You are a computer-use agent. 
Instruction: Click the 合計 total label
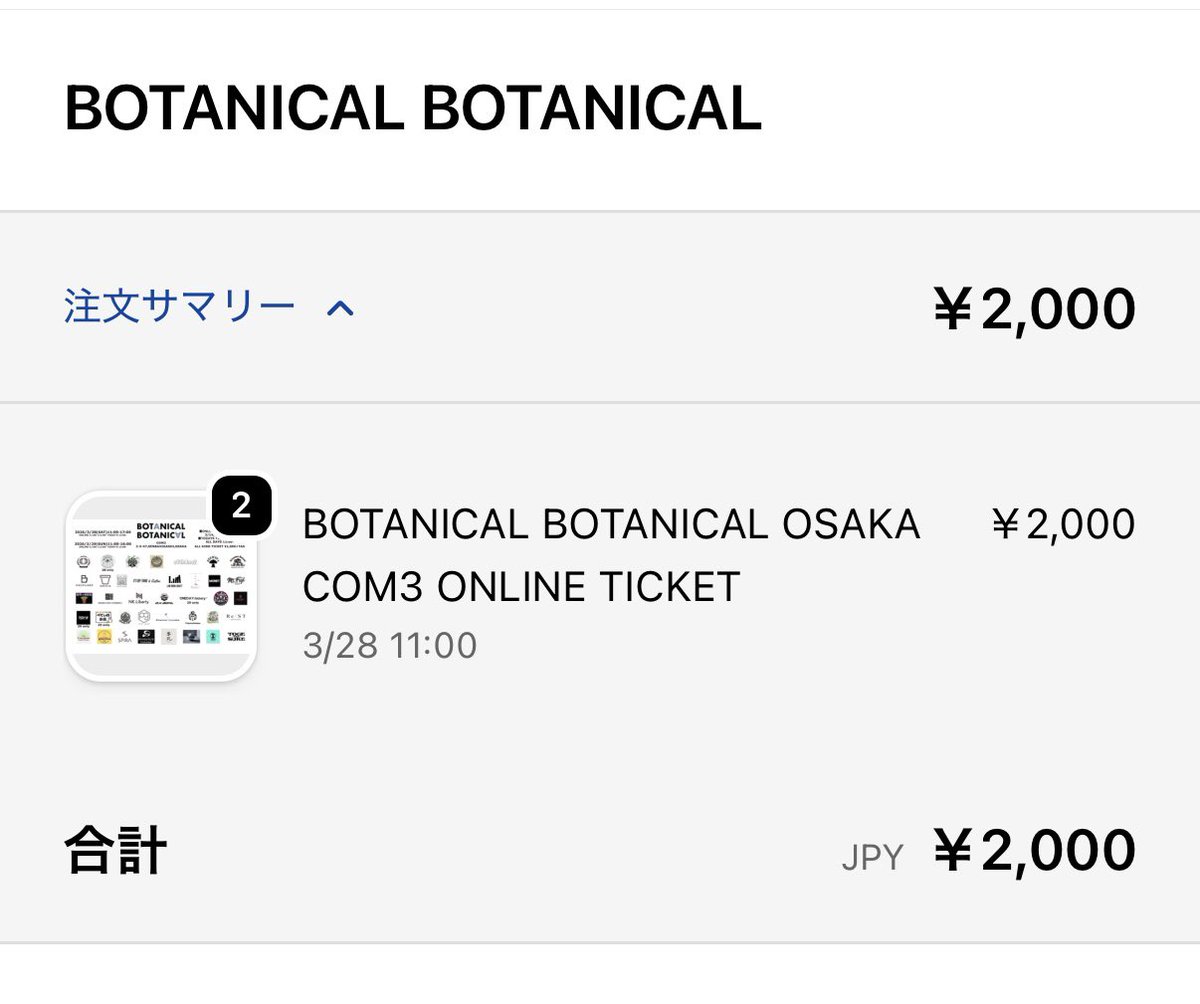point(115,852)
